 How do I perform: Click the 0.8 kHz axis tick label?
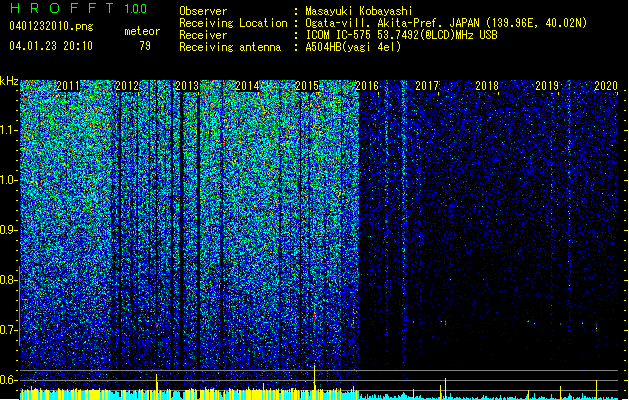[9, 280]
